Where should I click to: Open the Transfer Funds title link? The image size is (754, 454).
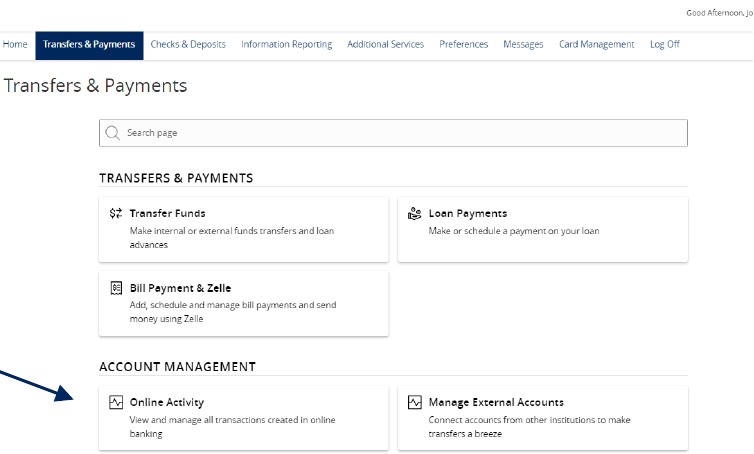(x=167, y=213)
